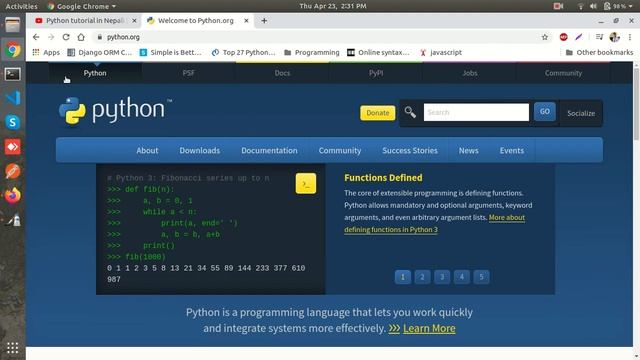
Task: Open the browser home page icon
Action: coord(81,37)
